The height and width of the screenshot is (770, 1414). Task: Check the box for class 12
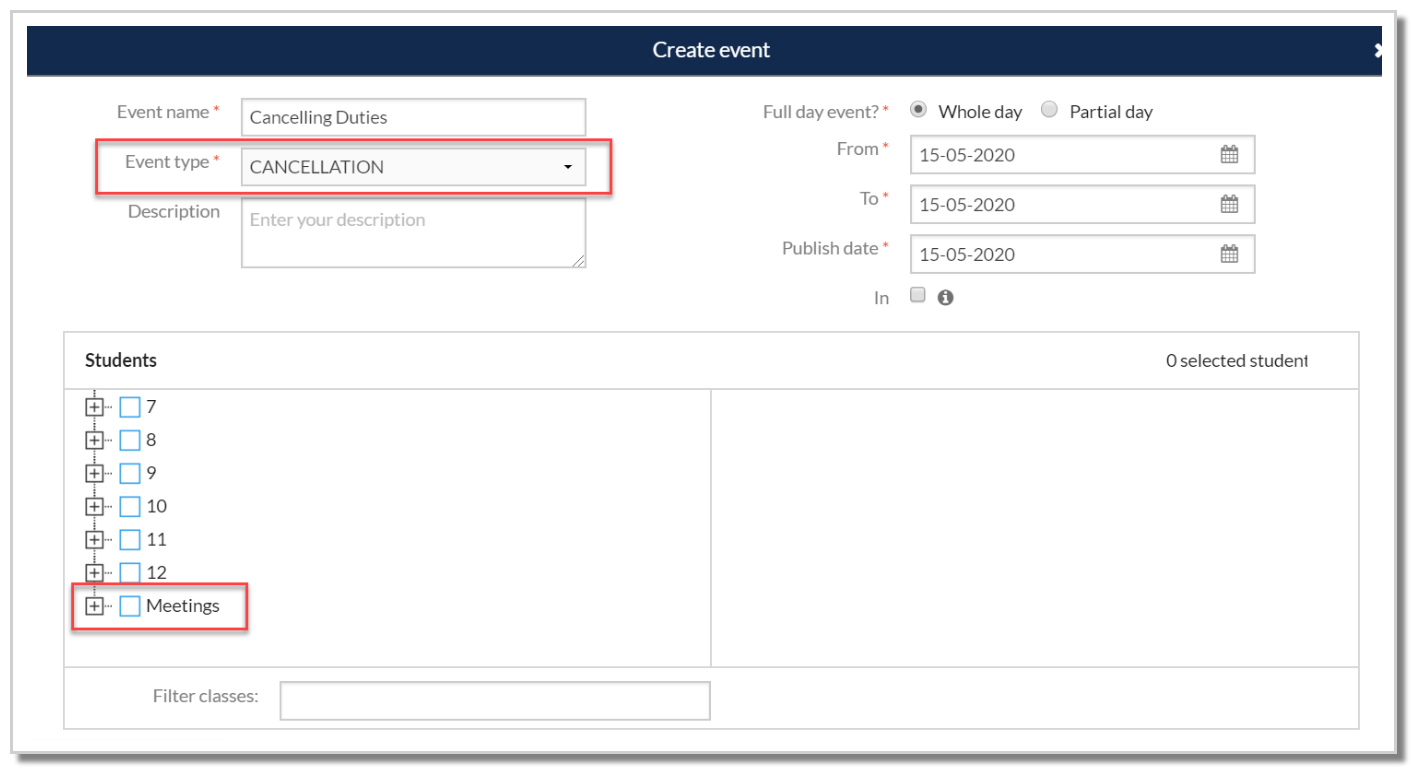pos(130,573)
